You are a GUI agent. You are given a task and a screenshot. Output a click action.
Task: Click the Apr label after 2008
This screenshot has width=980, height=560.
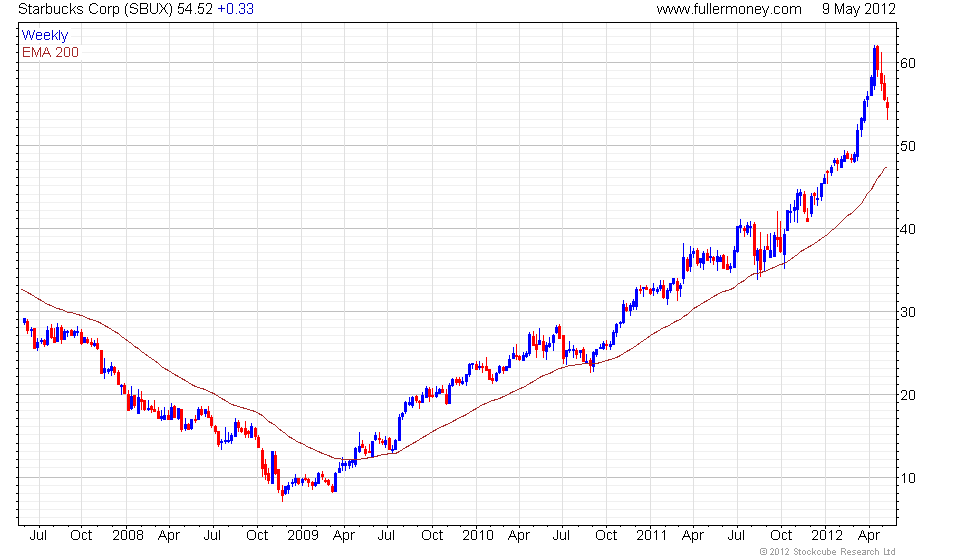pyautogui.click(x=169, y=536)
